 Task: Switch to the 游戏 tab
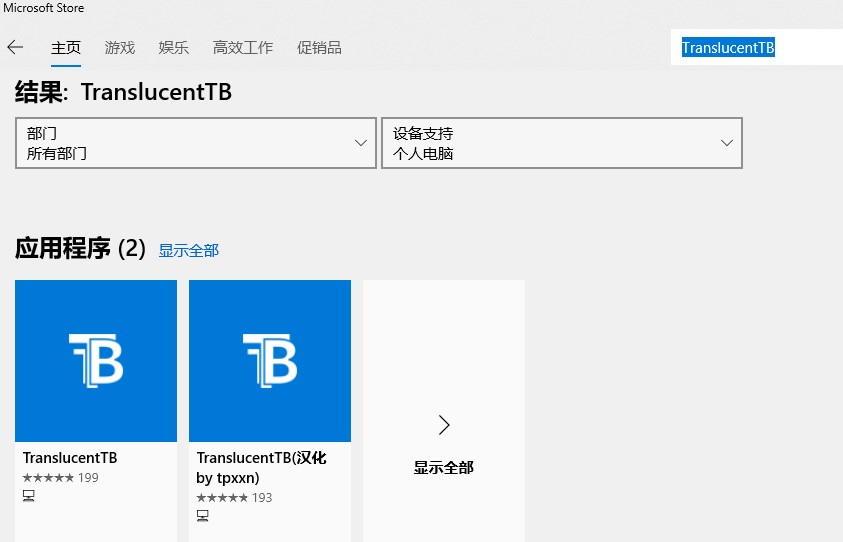(x=119, y=47)
